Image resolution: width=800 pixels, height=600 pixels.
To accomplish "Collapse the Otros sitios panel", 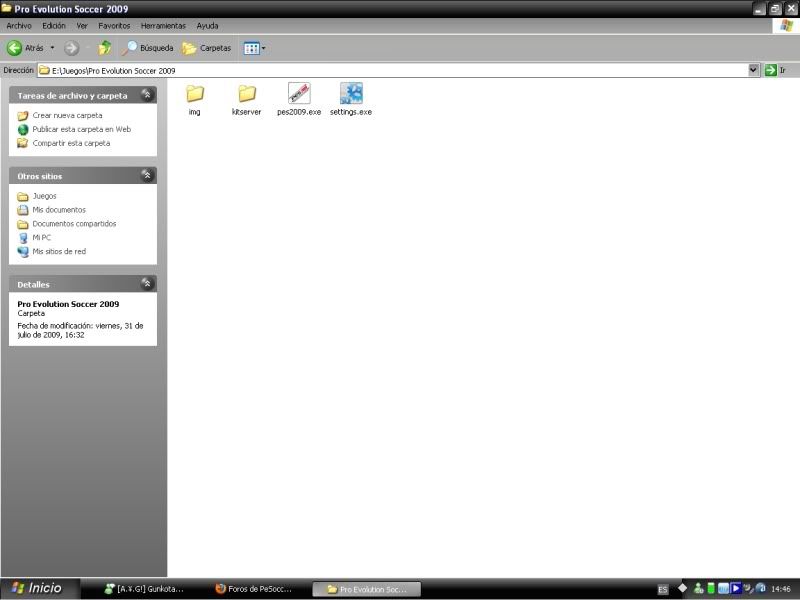I will [x=147, y=176].
